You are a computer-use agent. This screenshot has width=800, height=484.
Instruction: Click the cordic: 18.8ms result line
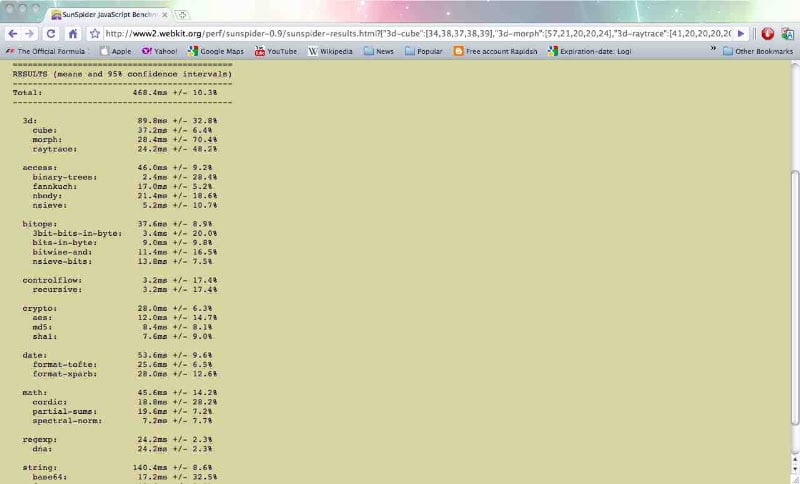click(x=124, y=402)
